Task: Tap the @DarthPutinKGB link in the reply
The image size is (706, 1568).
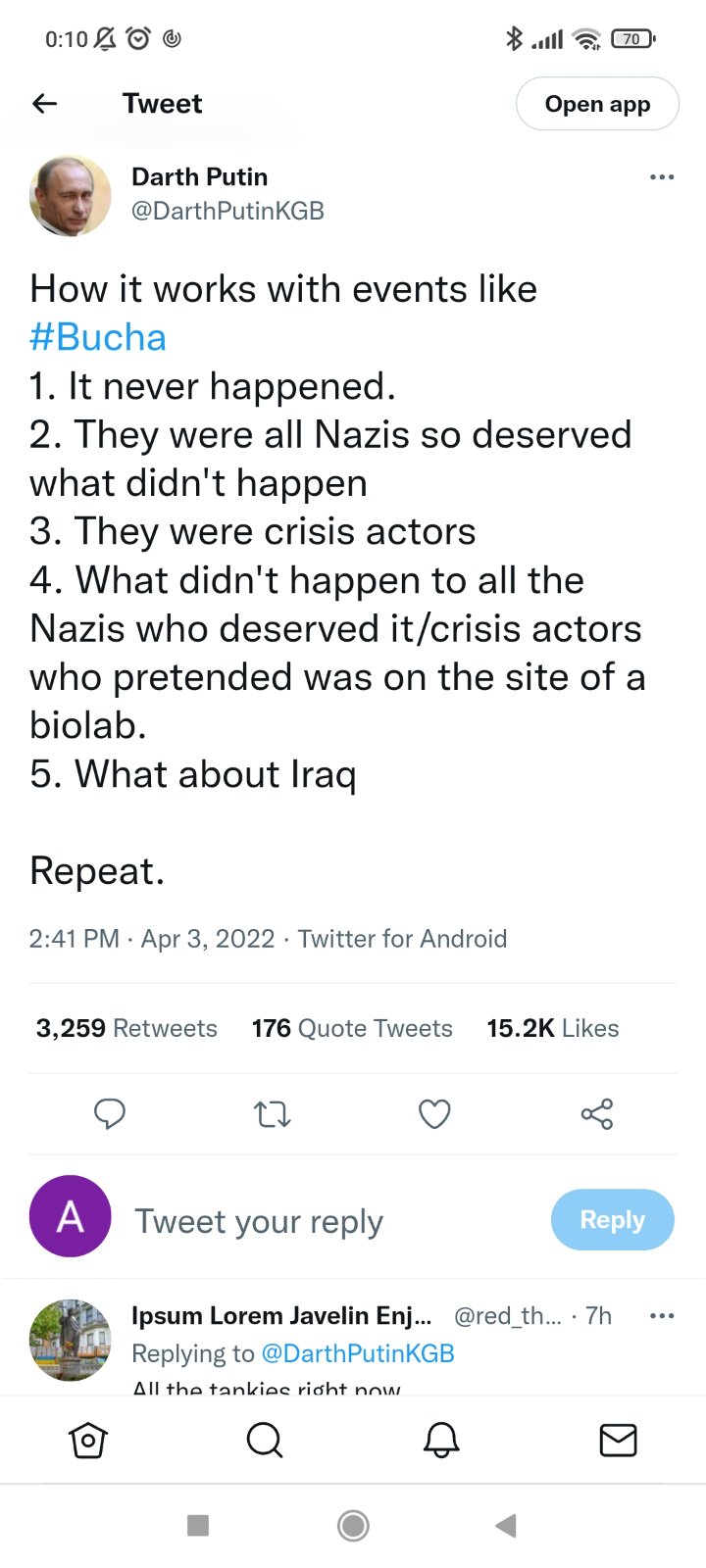Action: [x=358, y=1353]
